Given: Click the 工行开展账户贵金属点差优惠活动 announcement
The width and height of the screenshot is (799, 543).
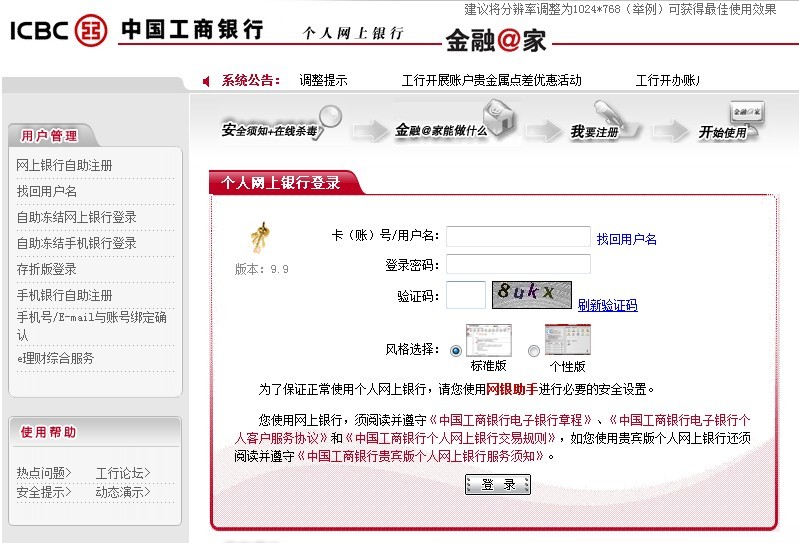Looking at the screenshot, I should tap(491, 80).
